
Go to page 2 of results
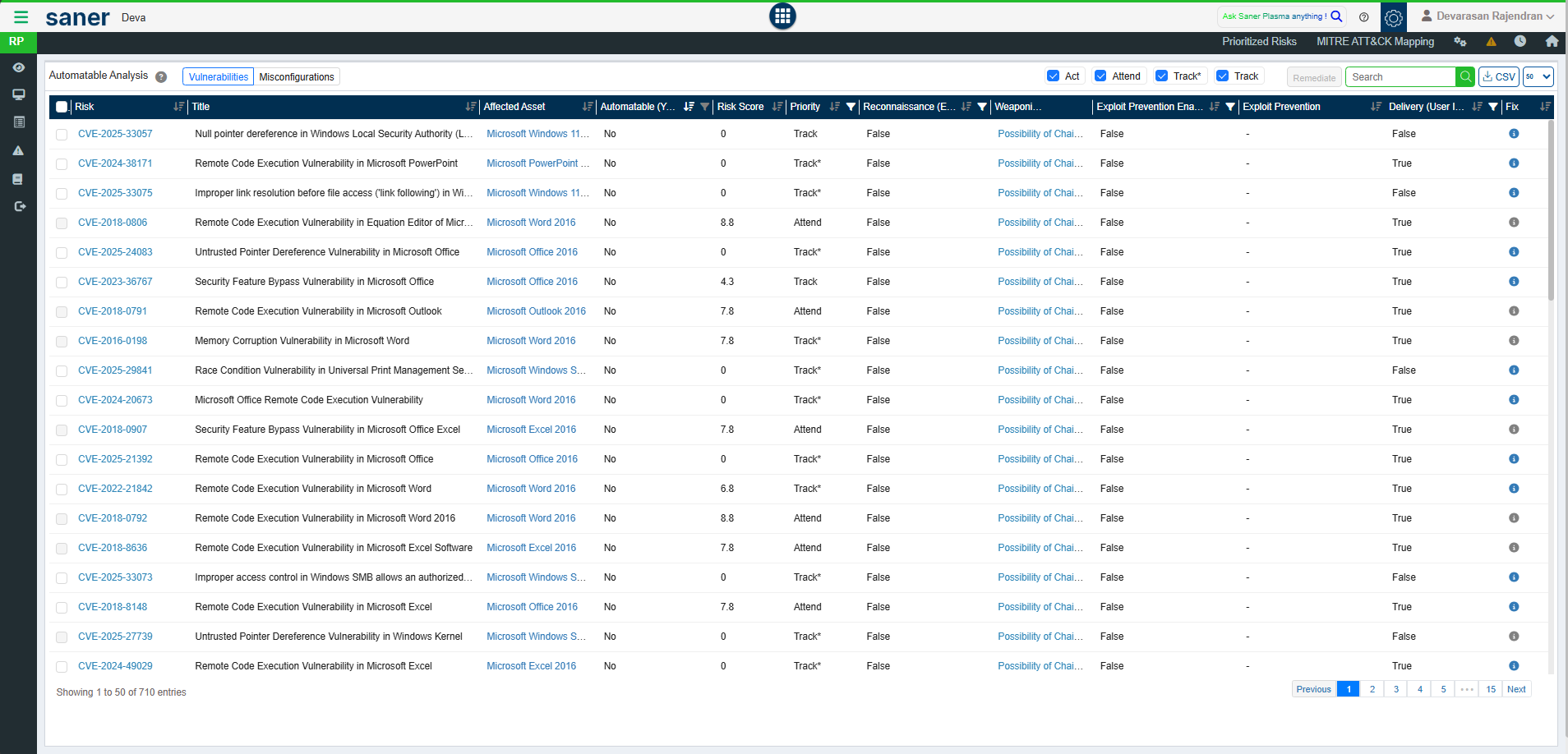[x=1372, y=689]
